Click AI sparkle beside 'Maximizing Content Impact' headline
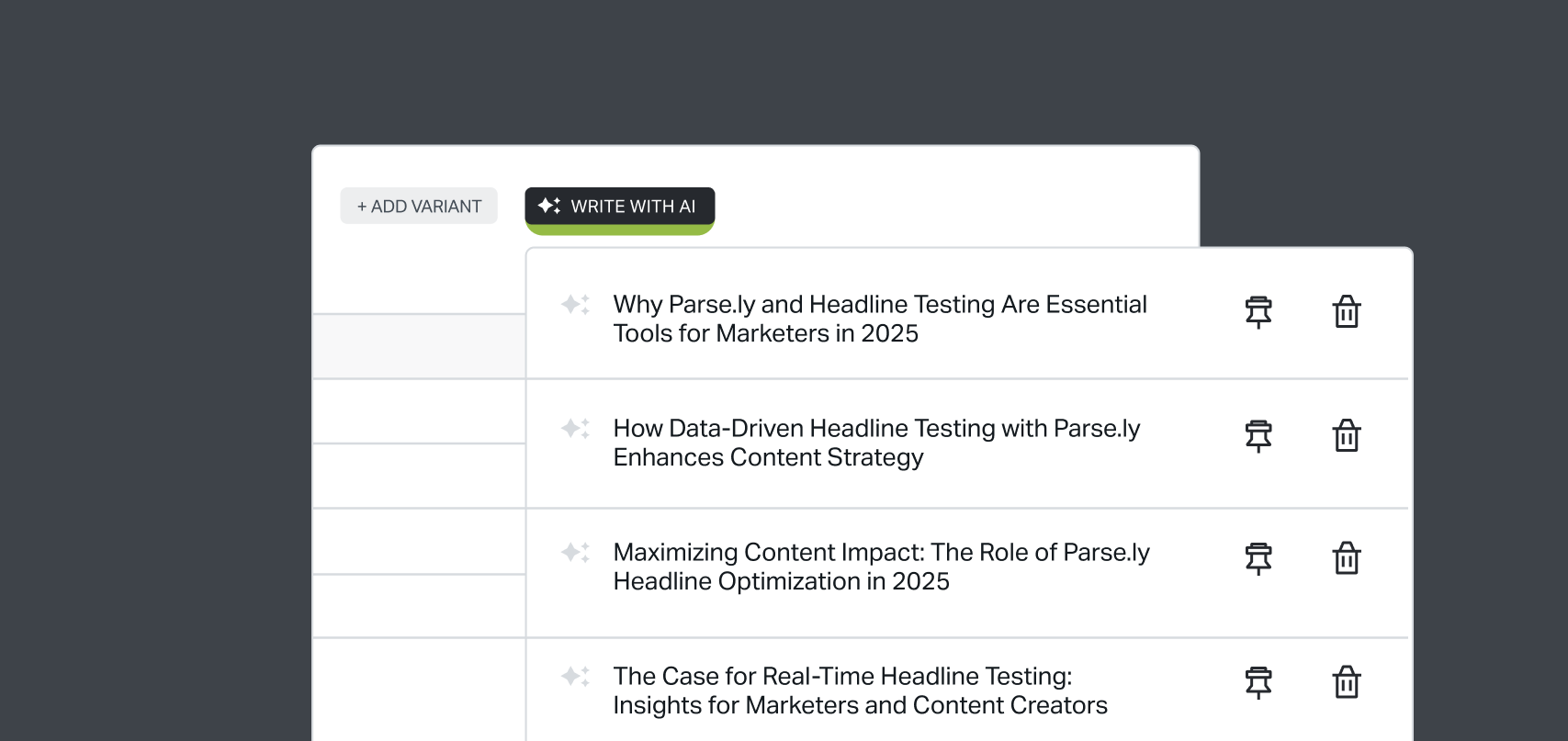This screenshot has width=1568, height=741. 576,552
